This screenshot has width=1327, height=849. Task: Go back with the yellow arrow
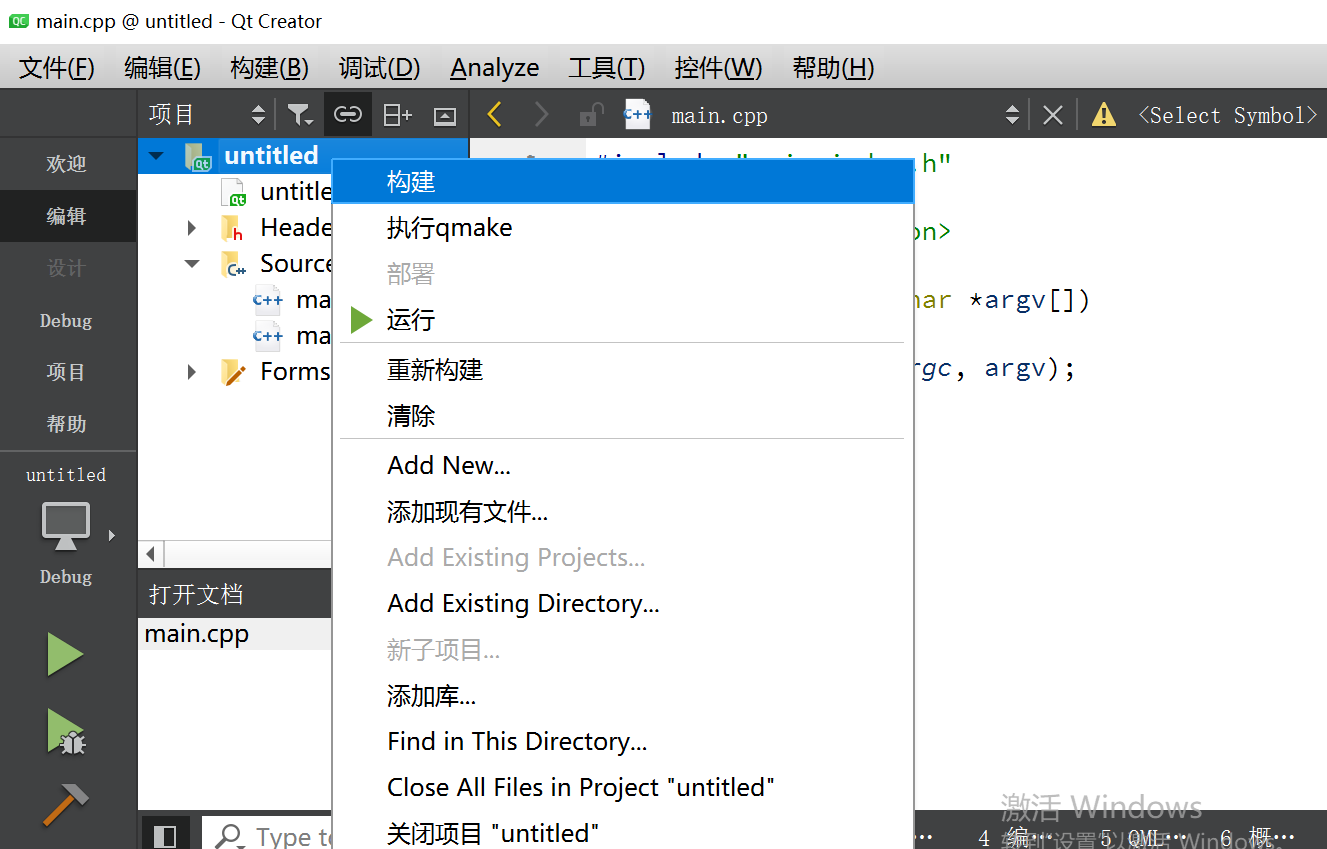(x=494, y=115)
